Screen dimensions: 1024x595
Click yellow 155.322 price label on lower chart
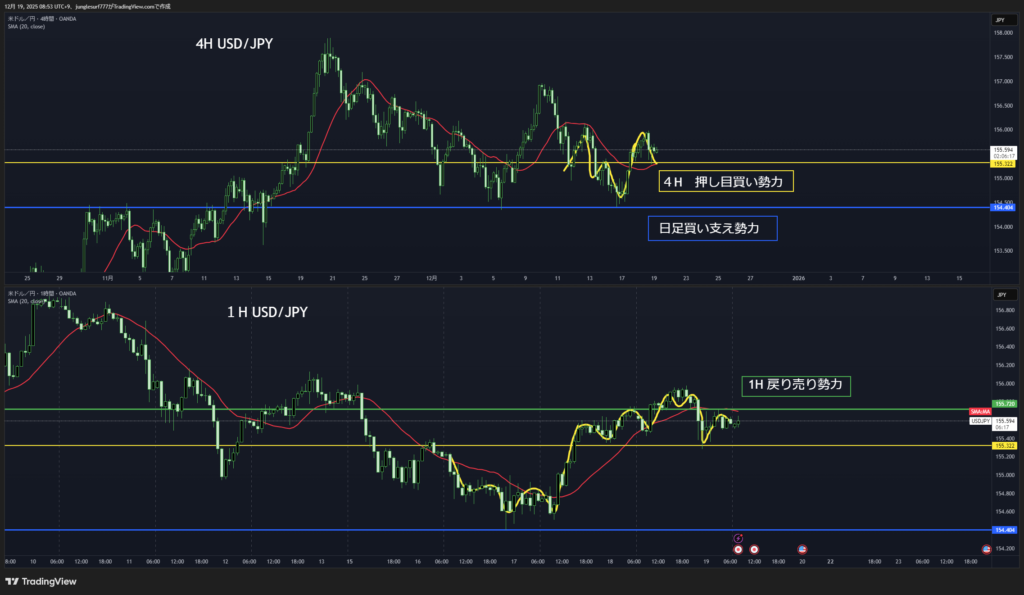coord(1003,445)
